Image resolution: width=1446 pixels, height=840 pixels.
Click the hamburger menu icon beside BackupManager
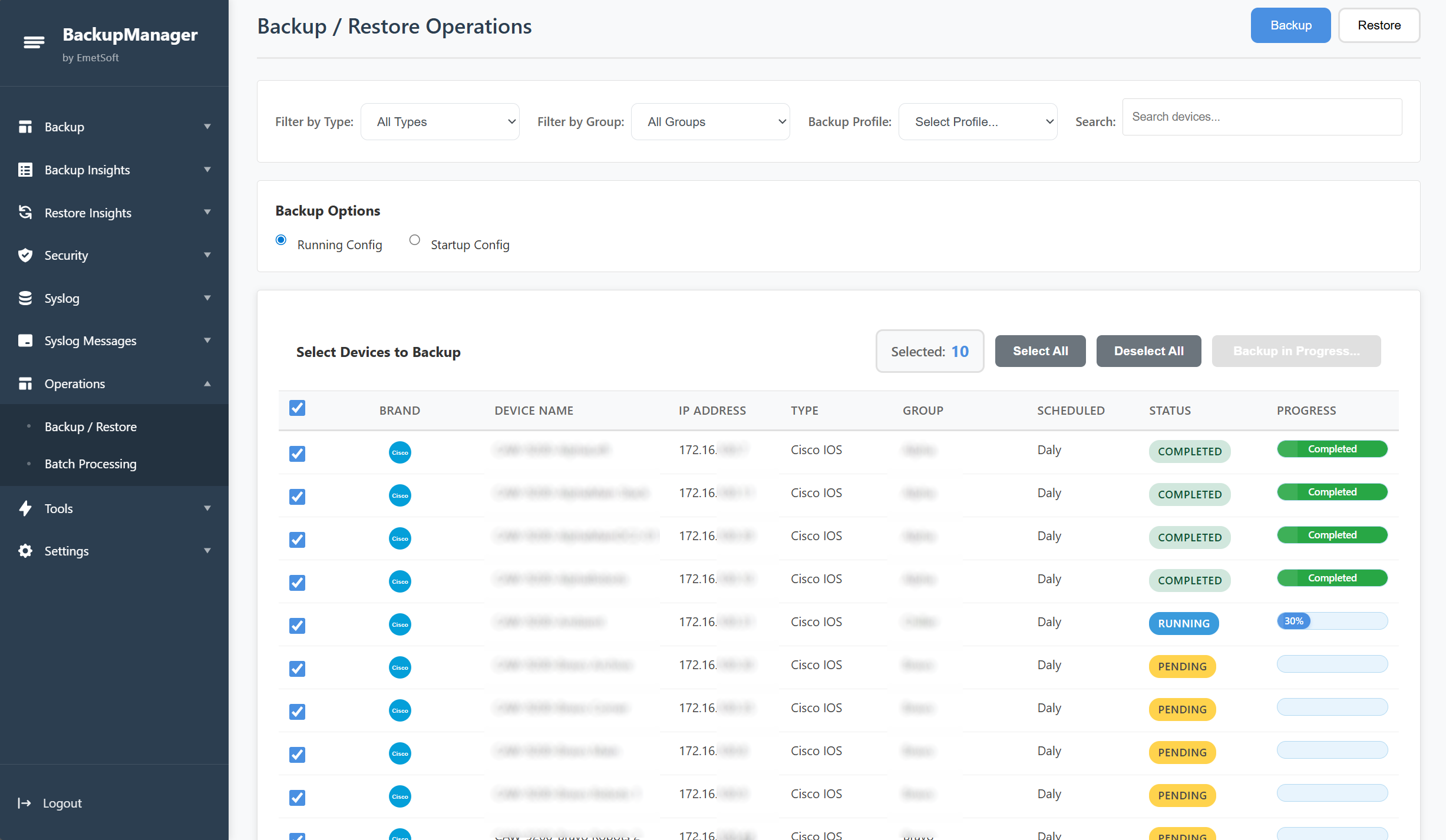click(34, 42)
